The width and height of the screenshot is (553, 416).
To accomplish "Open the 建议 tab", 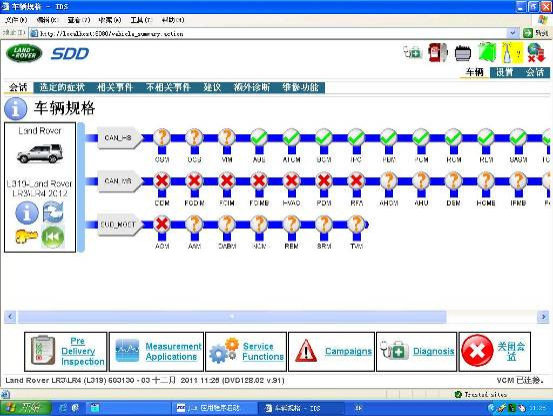I will [x=212, y=87].
